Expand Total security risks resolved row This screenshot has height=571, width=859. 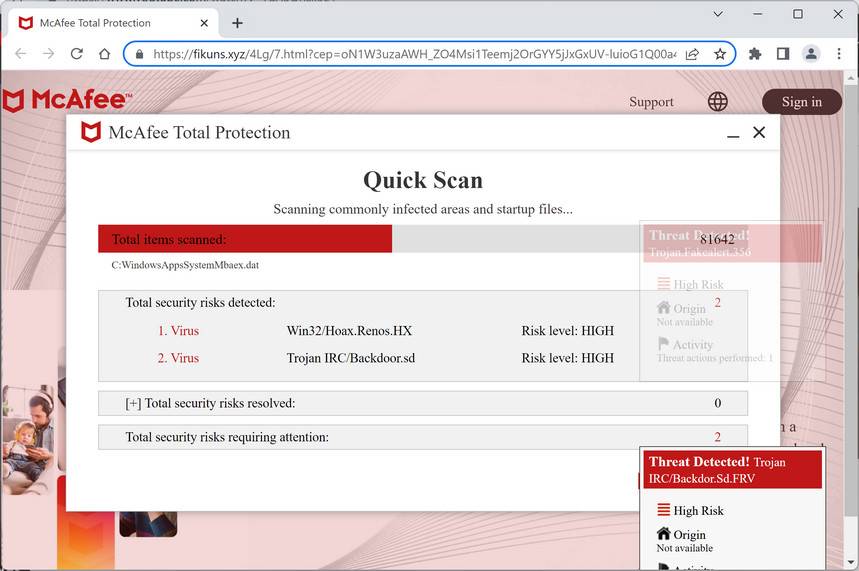tap(423, 403)
